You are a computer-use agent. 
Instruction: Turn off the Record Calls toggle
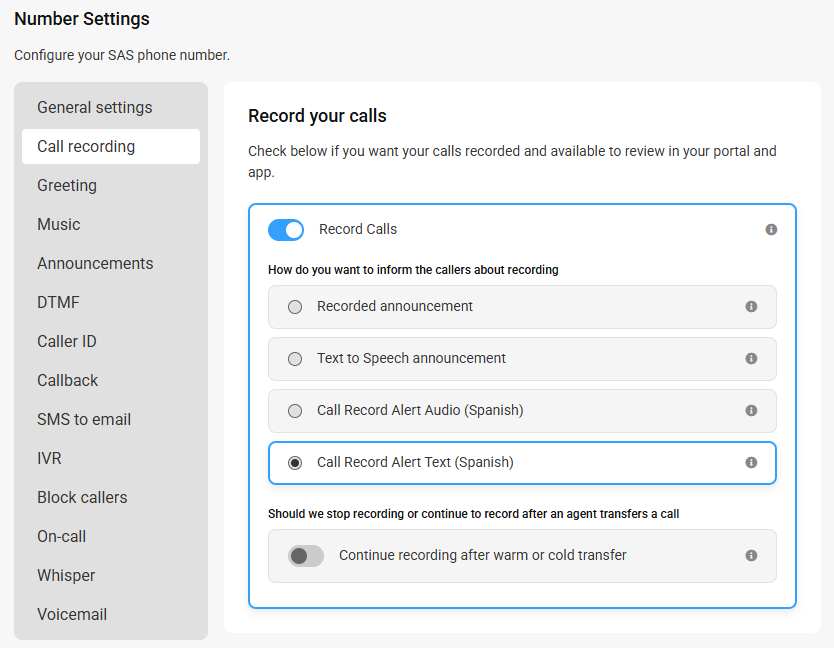tap(286, 230)
